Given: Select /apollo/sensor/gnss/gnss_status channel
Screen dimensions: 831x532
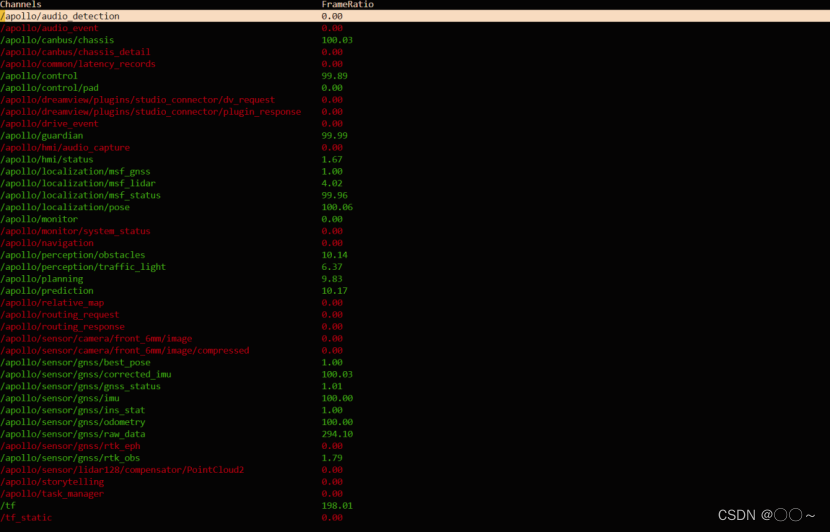Looking at the screenshot, I should (x=81, y=386).
